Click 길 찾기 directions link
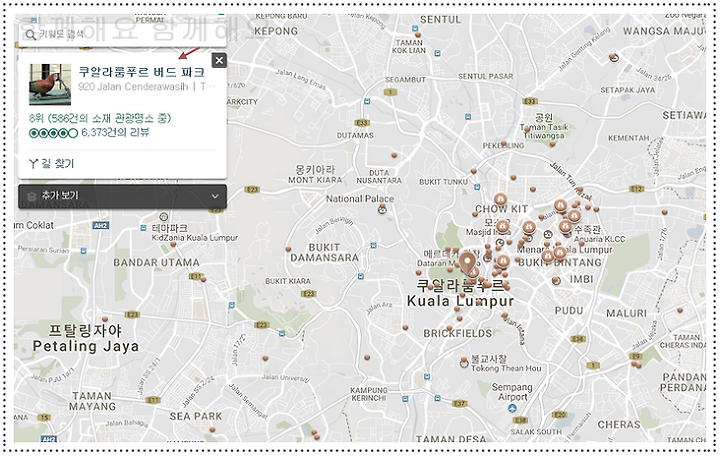720x456 pixels. coord(57,164)
